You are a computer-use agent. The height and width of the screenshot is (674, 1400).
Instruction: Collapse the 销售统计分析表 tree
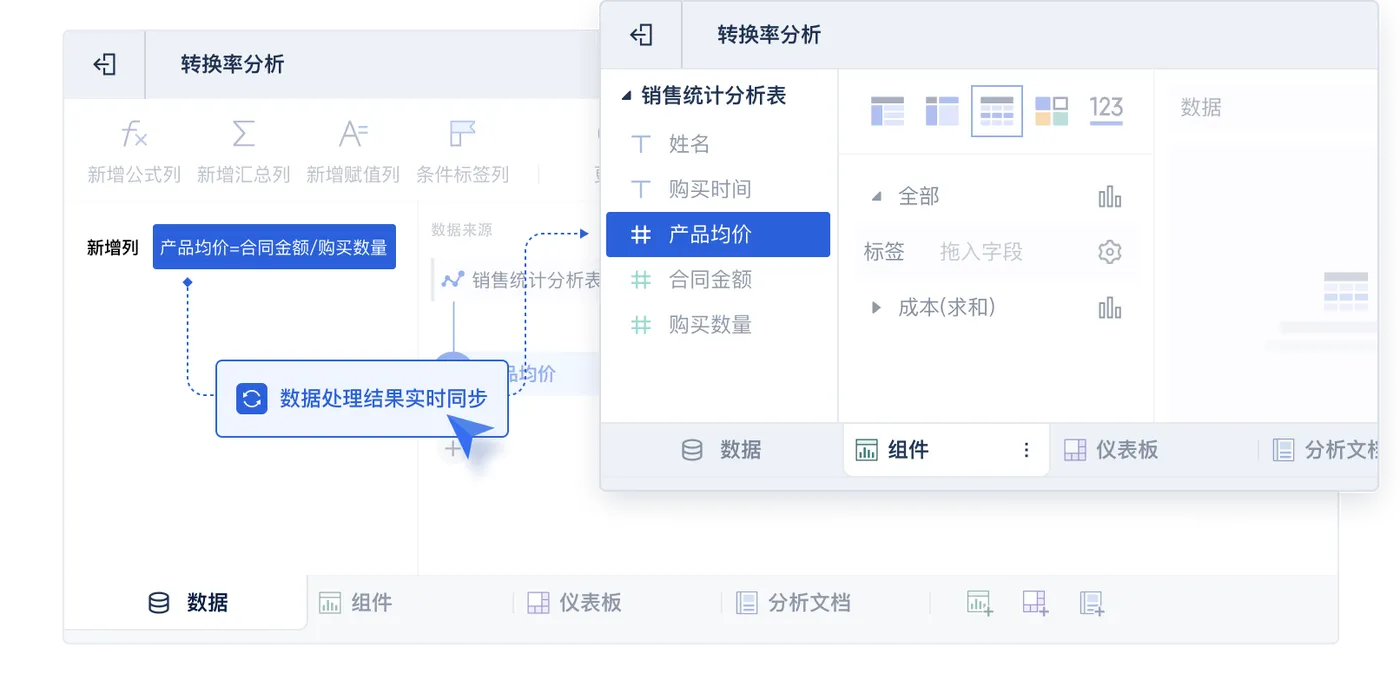tap(626, 96)
